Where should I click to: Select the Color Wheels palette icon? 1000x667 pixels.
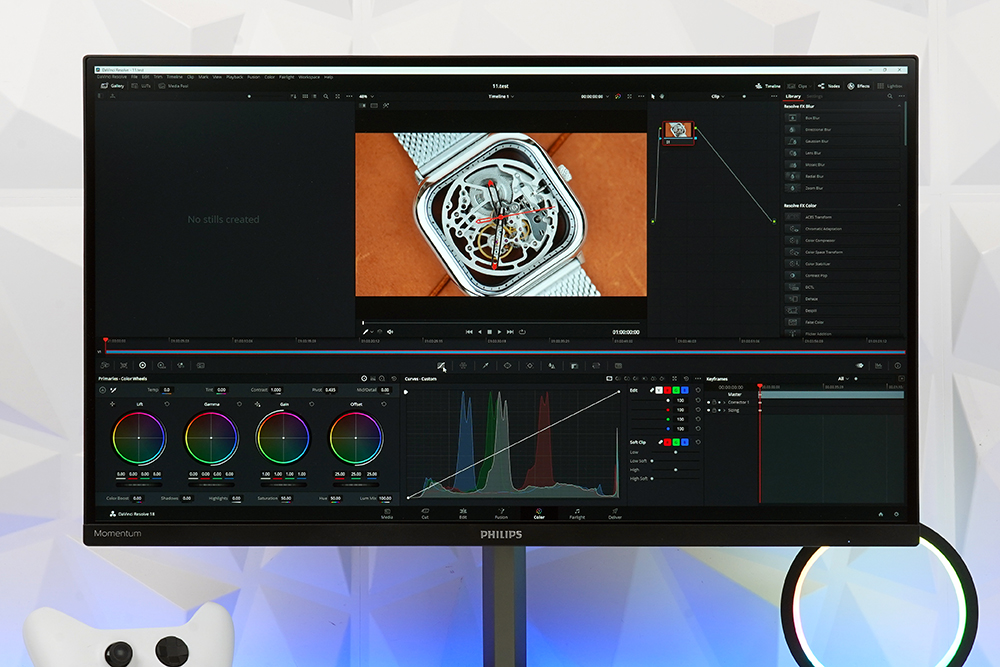coord(142,365)
